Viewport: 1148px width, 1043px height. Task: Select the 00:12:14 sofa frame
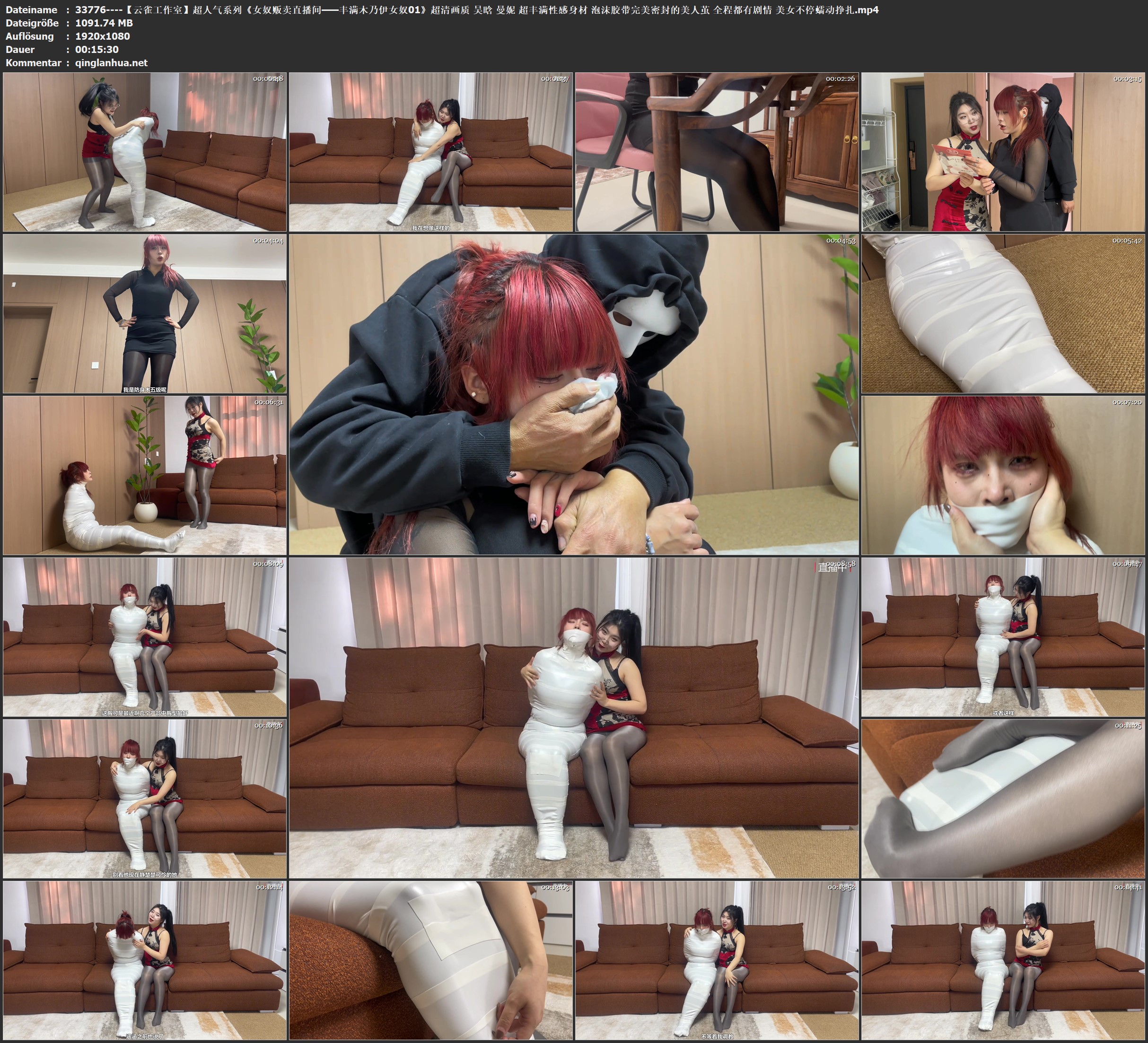pos(145,960)
